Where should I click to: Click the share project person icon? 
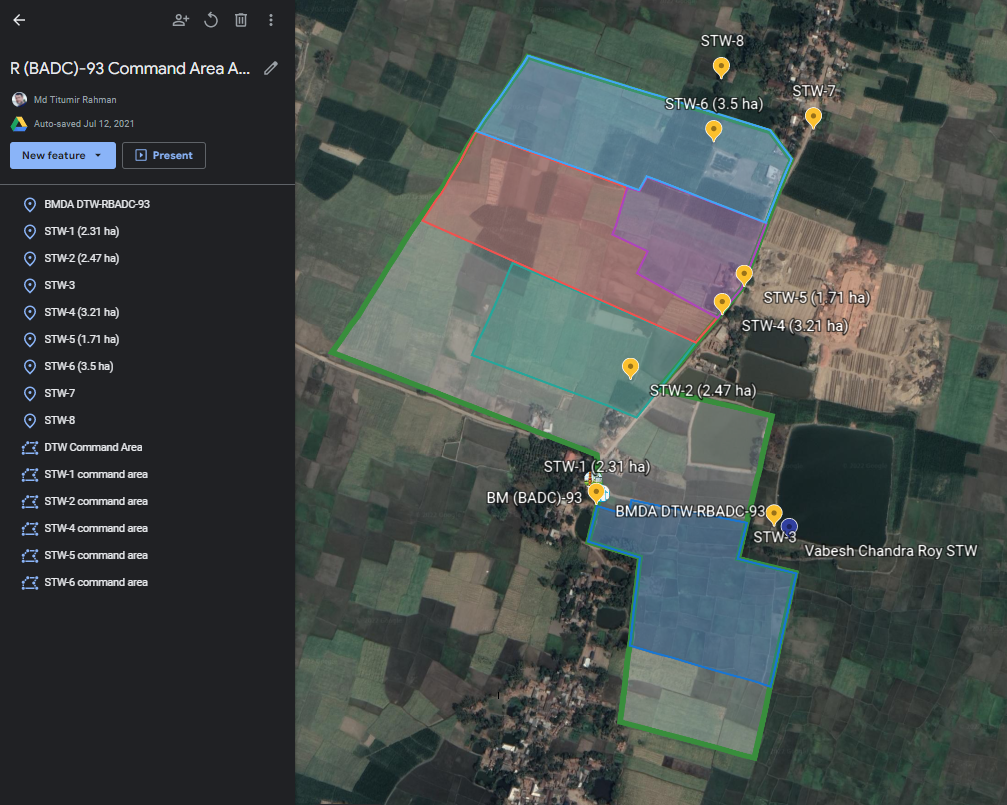tap(180, 20)
